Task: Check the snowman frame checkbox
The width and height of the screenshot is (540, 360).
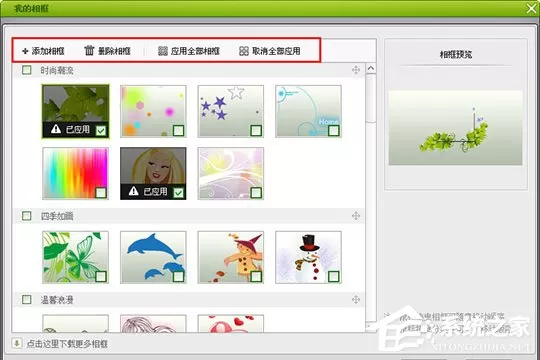Action: coord(334,276)
